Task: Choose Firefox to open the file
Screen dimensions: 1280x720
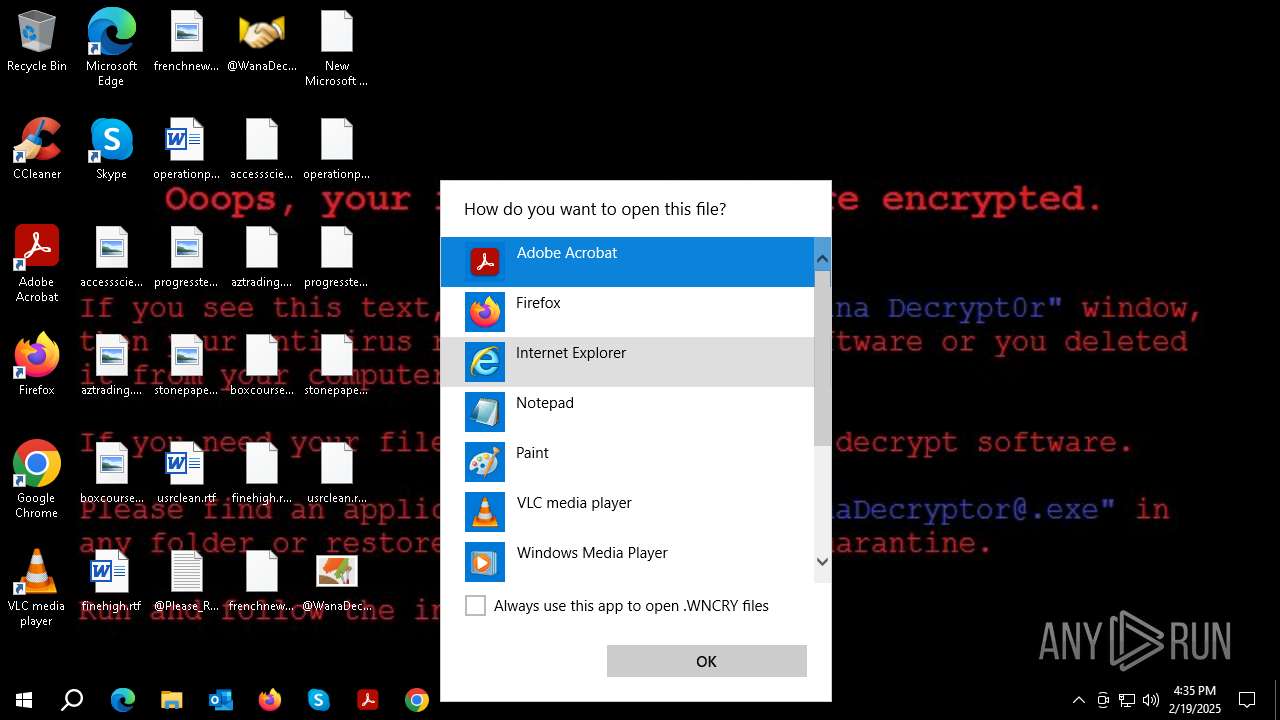Action: 627,312
